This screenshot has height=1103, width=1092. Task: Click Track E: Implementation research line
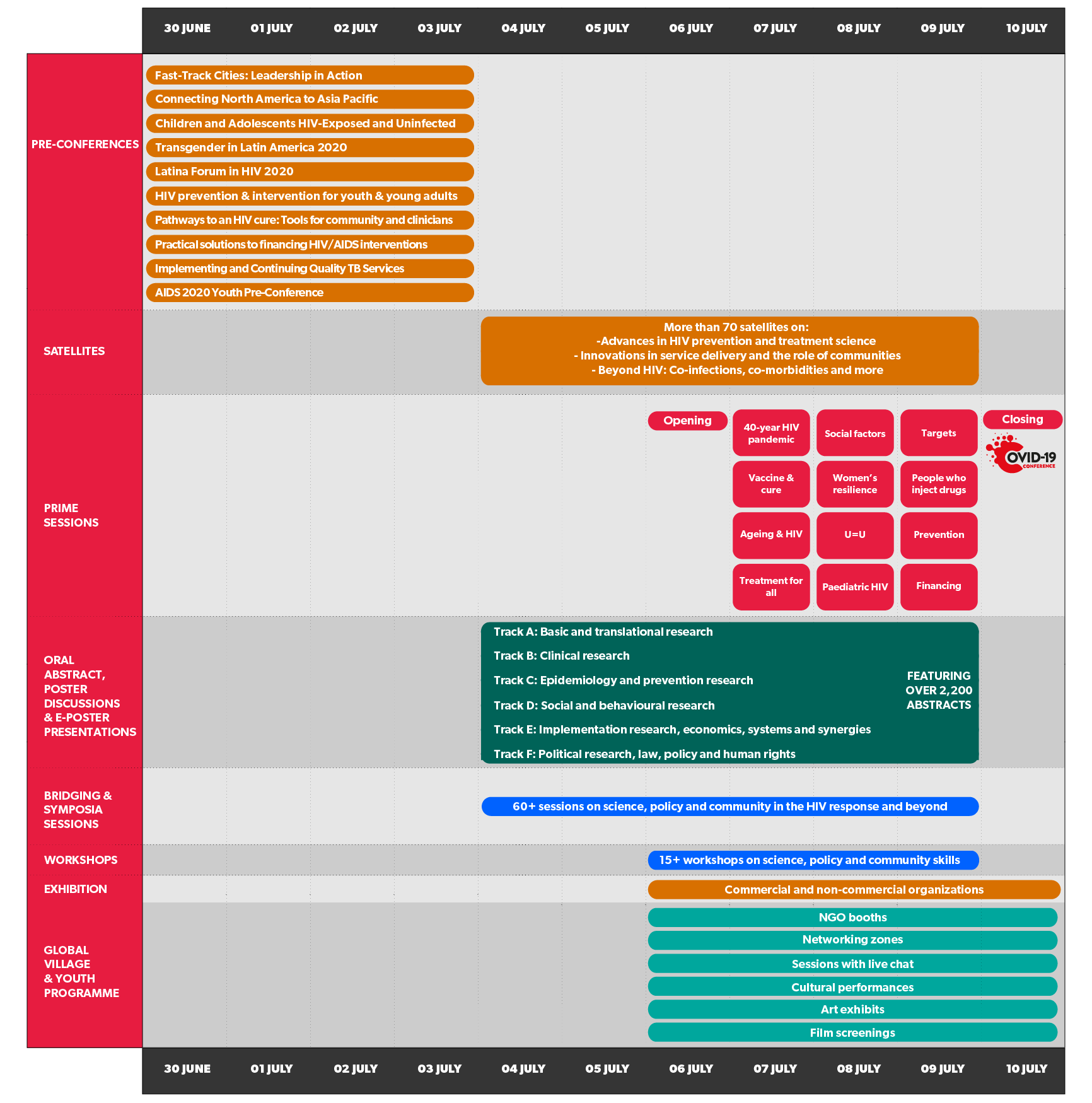[682, 730]
